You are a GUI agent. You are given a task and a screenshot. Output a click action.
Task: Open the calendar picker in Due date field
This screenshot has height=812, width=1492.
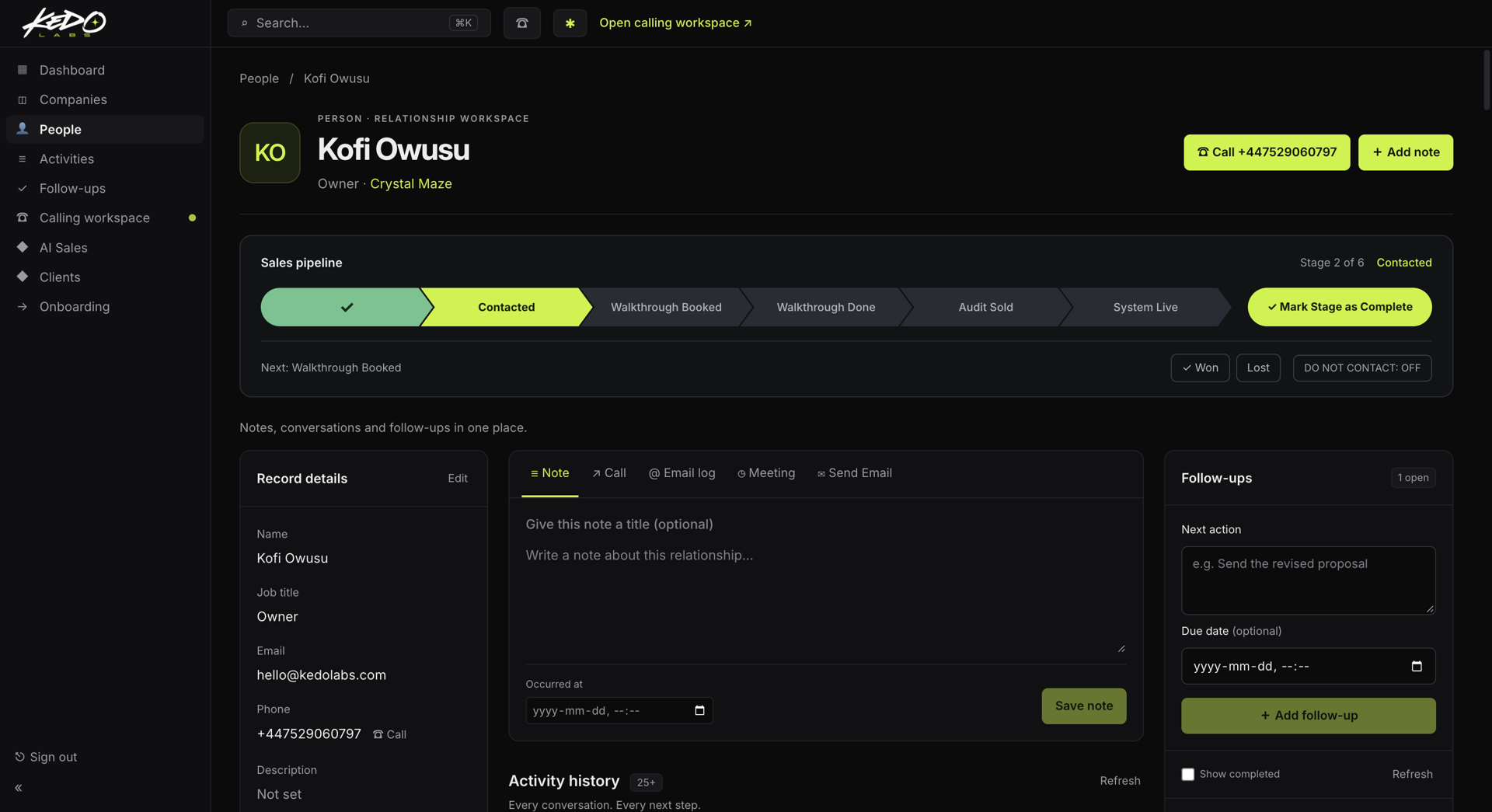(x=1417, y=666)
